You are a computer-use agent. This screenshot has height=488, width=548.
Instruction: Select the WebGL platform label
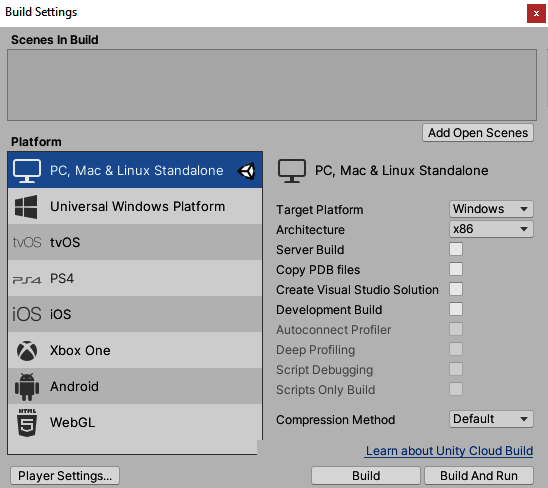coord(72,423)
